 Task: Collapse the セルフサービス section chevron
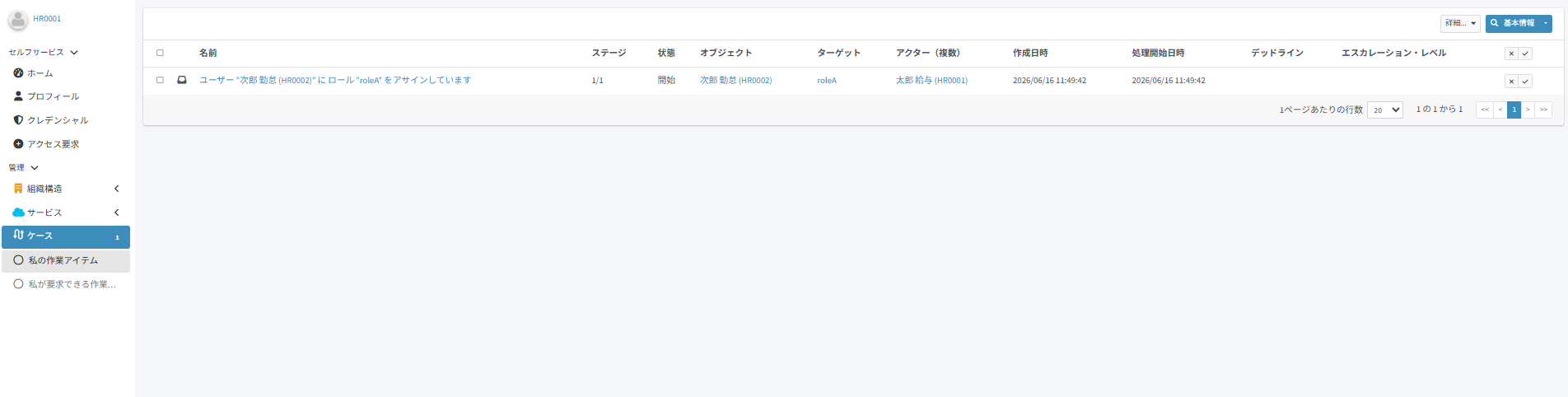pyautogui.click(x=74, y=52)
